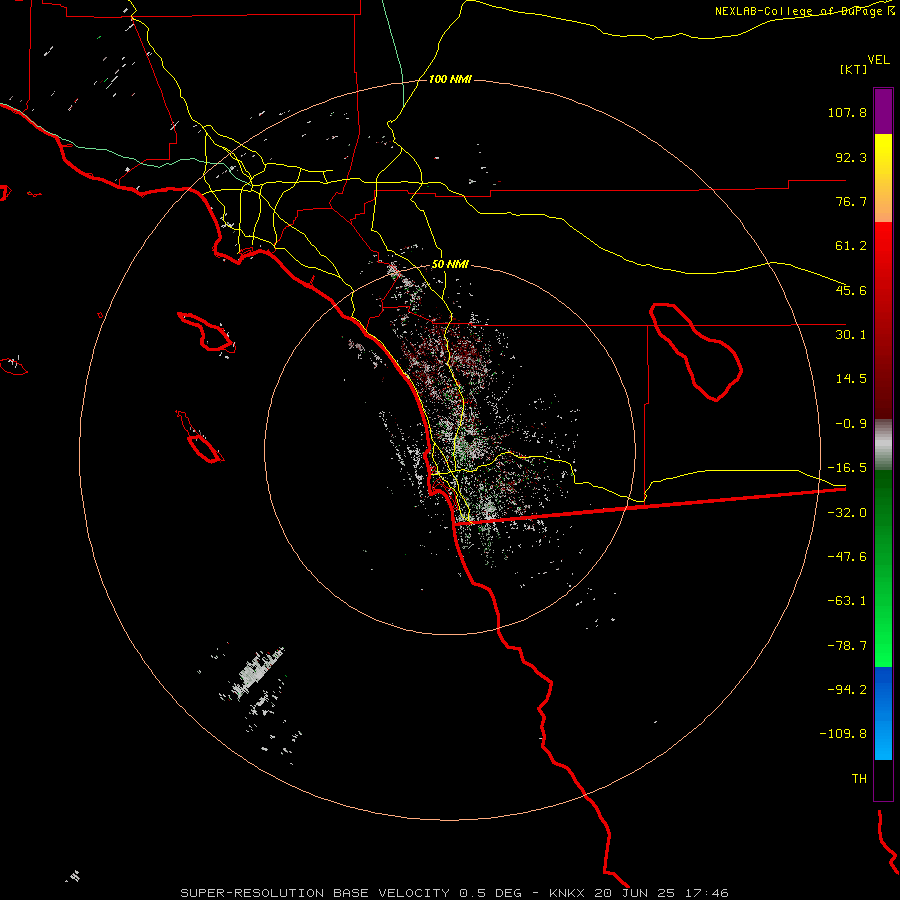900x900 pixels.
Task: Click the gray near-zero color bar segment
Action: [x=883, y=445]
